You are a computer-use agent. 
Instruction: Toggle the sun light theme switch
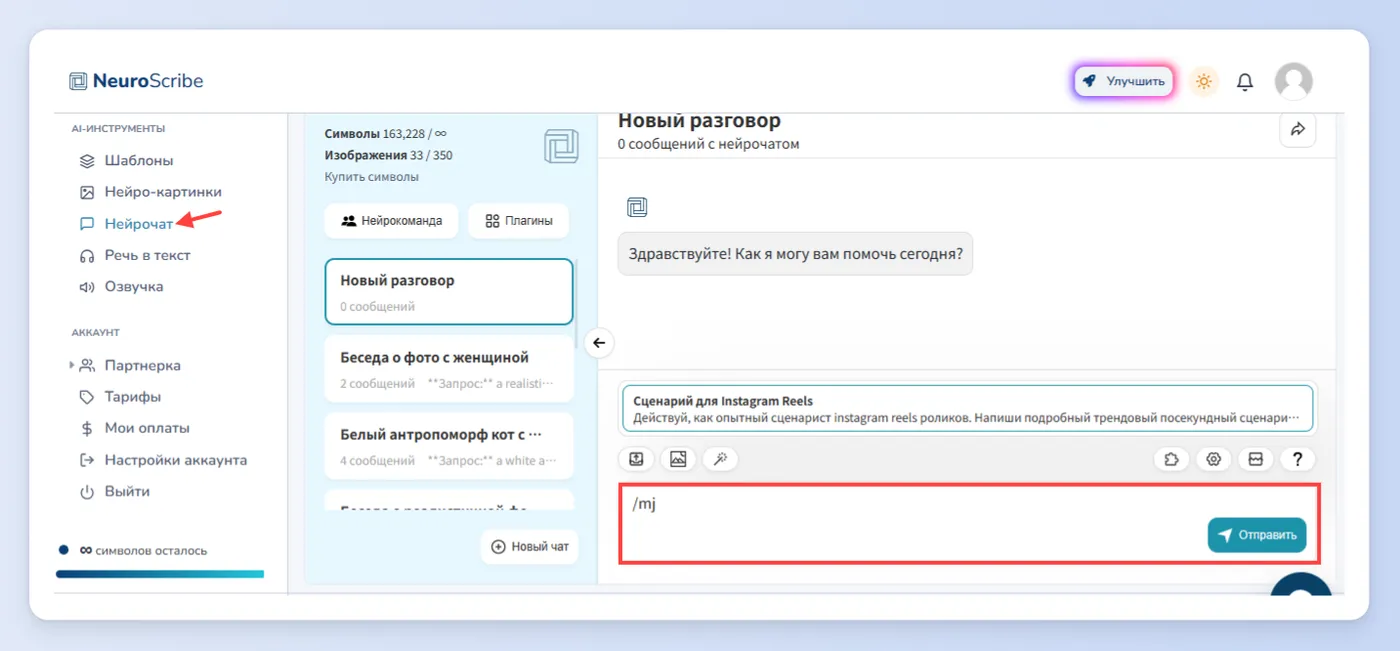point(1204,82)
